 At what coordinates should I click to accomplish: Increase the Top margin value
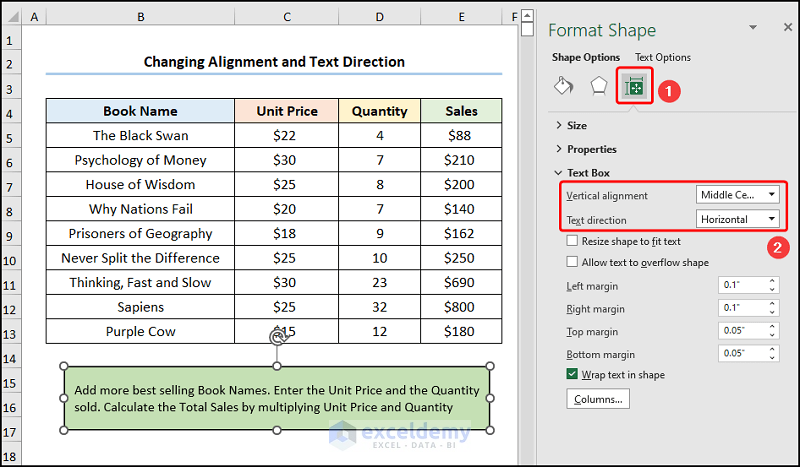(772, 326)
